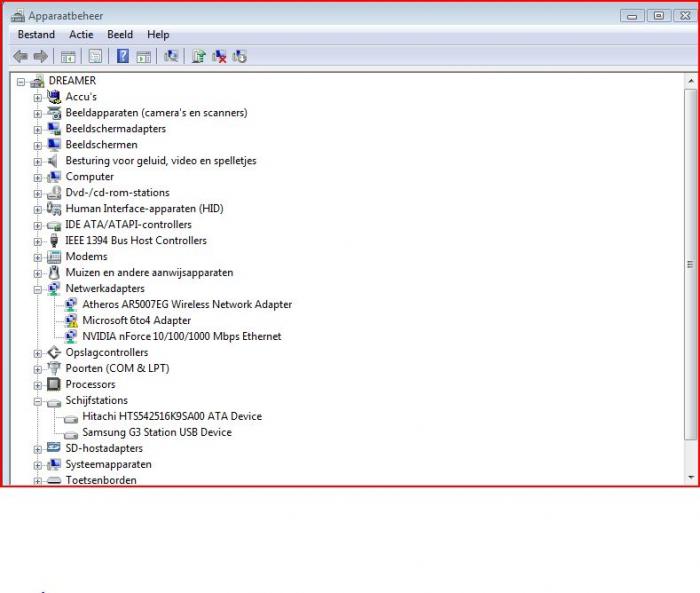Image resolution: width=700 pixels, height=593 pixels.
Task: Select Samsung G3 Station USB Device
Action: coord(157,433)
